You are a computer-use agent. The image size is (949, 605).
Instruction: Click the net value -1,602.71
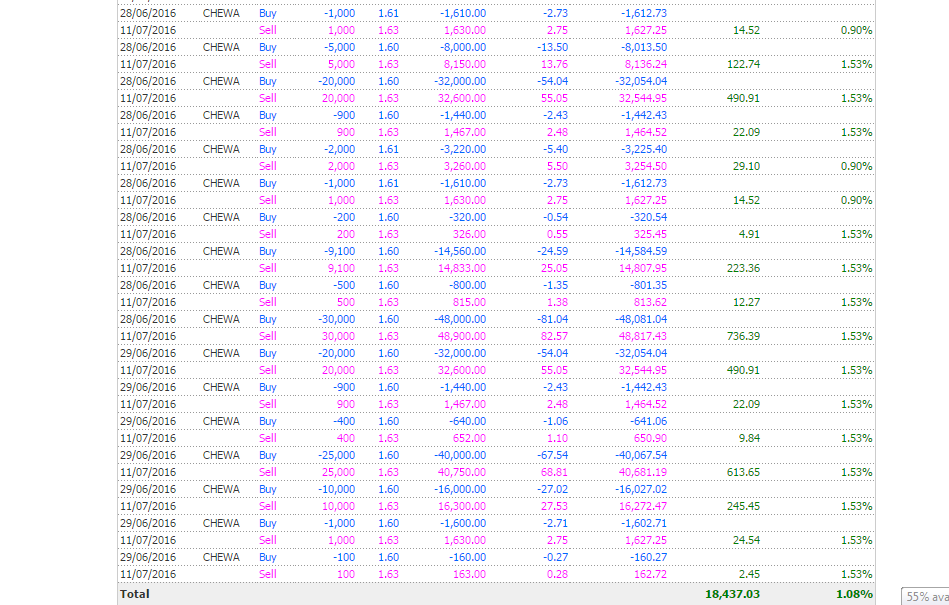643,522
